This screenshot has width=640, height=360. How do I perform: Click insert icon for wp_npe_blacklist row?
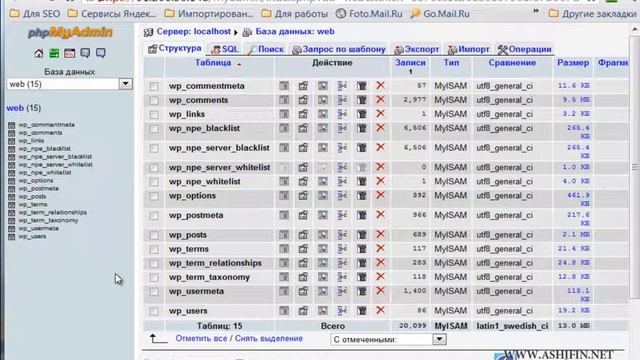pyautogui.click(x=342, y=128)
